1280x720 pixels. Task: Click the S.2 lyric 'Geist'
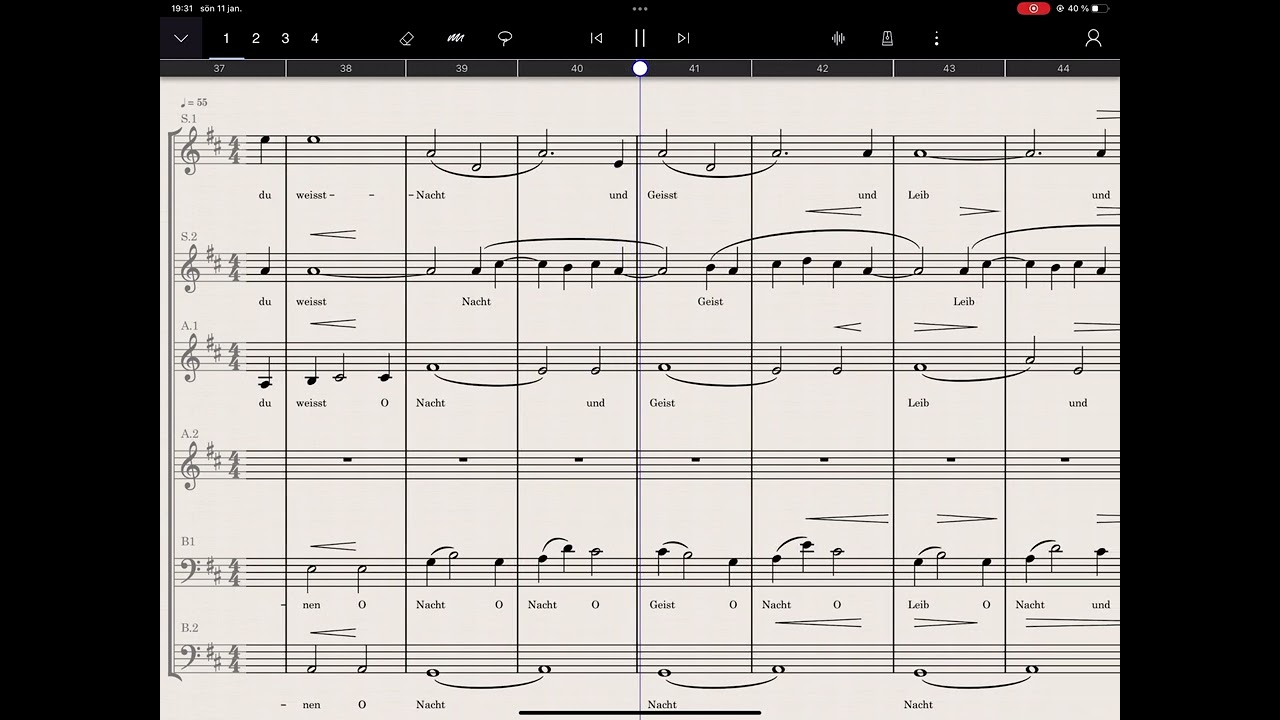pos(710,301)
